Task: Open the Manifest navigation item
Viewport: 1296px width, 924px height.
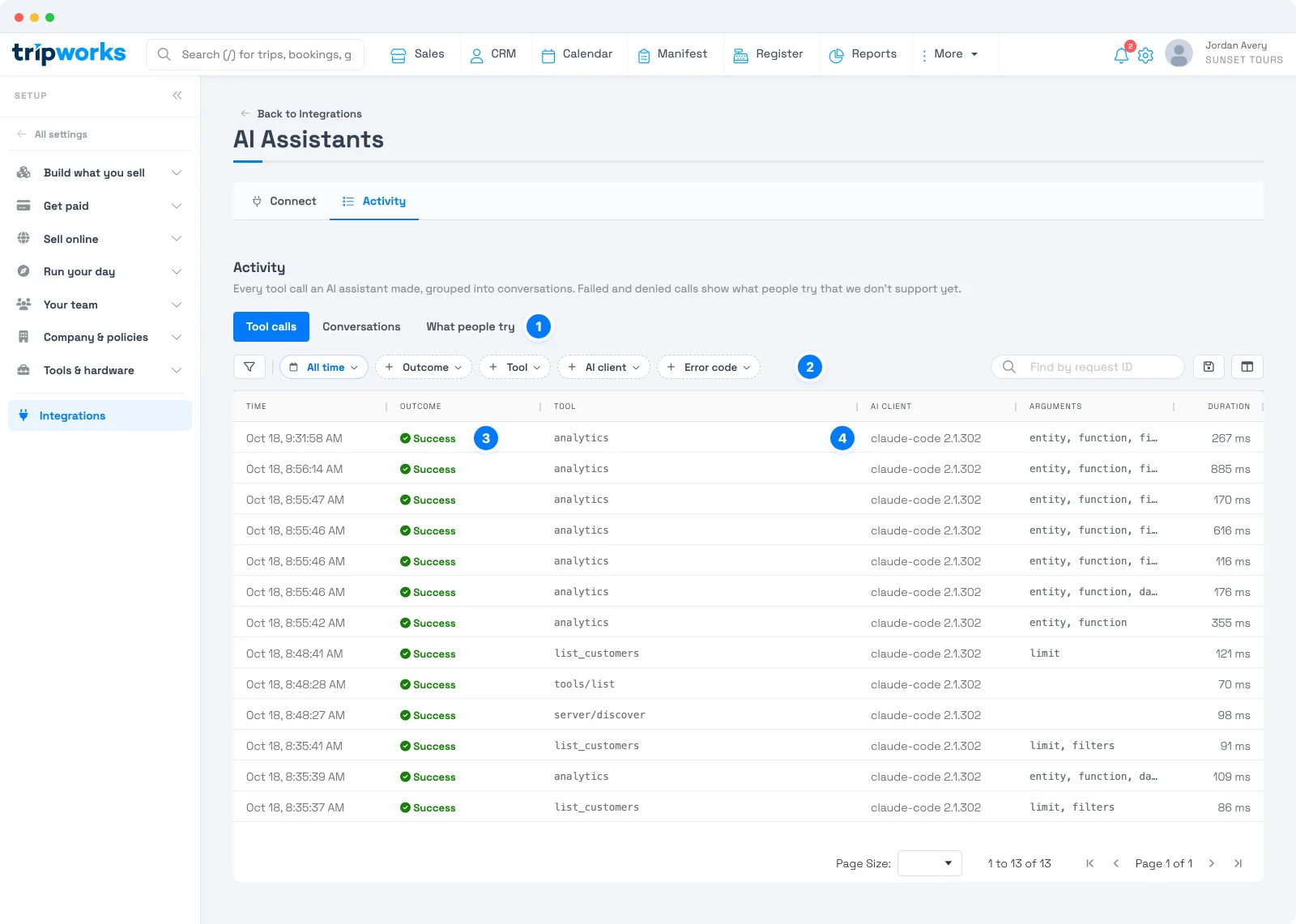Action: [x=672, y=54]
